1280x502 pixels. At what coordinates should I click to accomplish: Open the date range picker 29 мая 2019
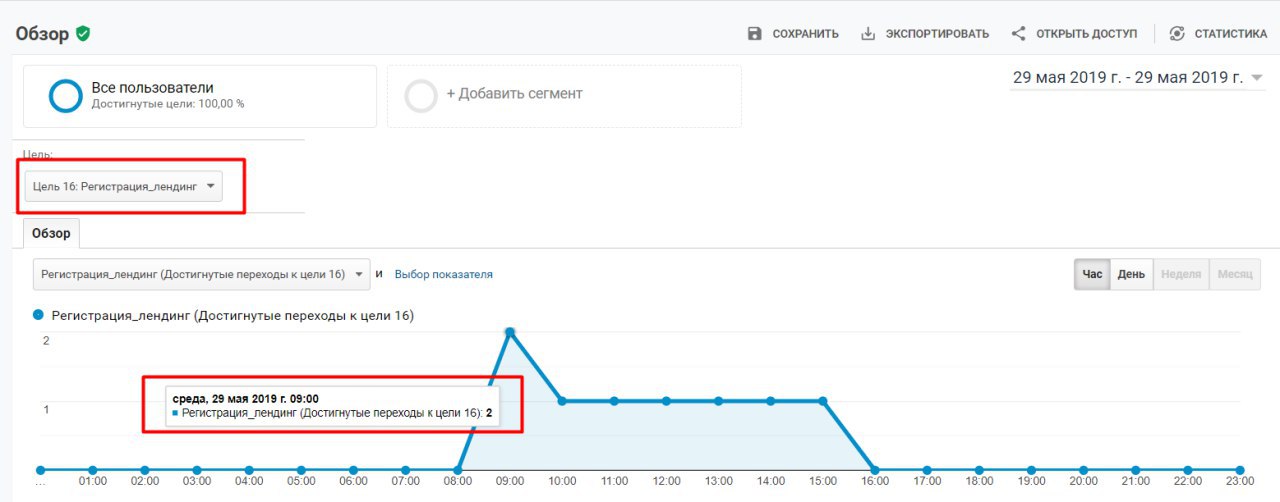click(x=1127, y=77)
